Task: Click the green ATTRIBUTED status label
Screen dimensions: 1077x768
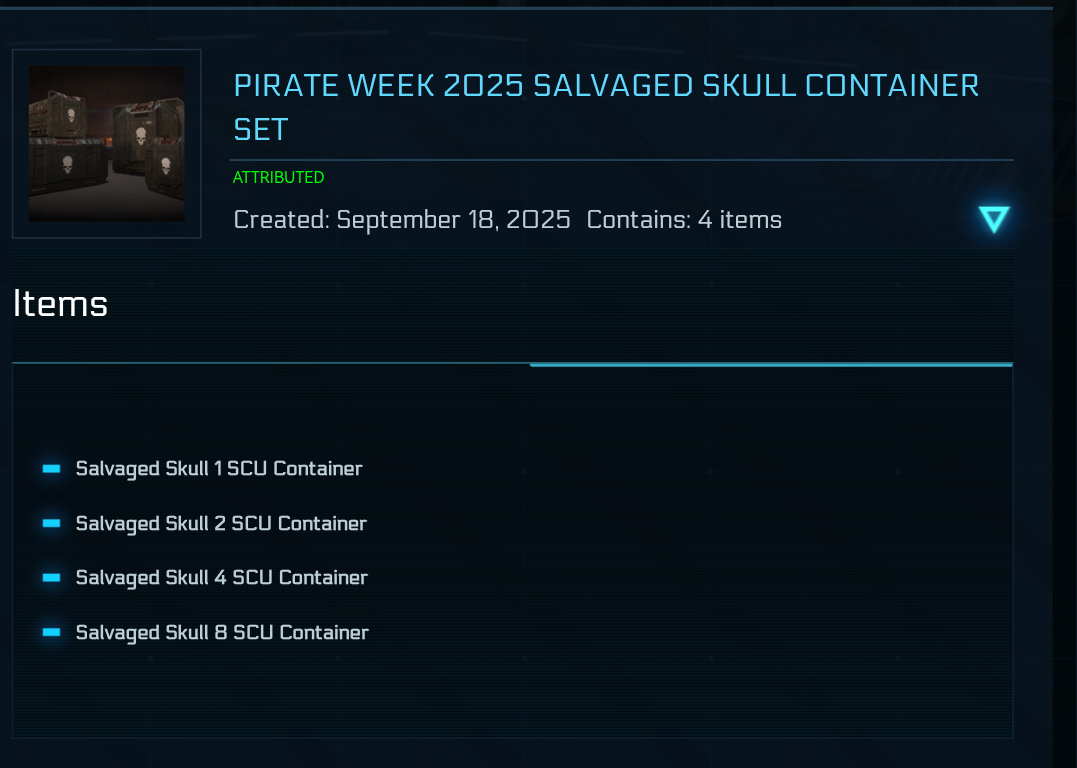Action: coord(278,178)
